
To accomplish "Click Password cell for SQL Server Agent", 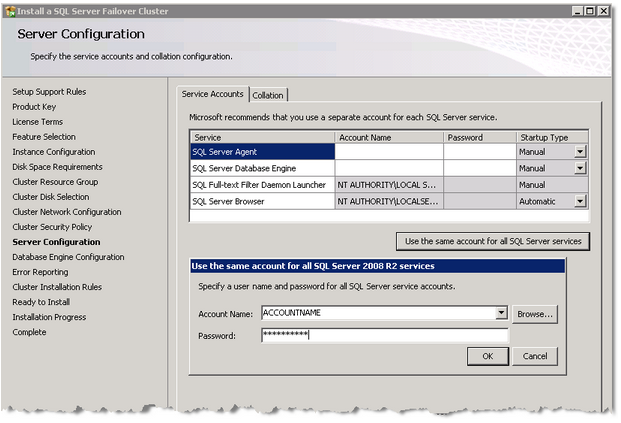I will [480, 152].
